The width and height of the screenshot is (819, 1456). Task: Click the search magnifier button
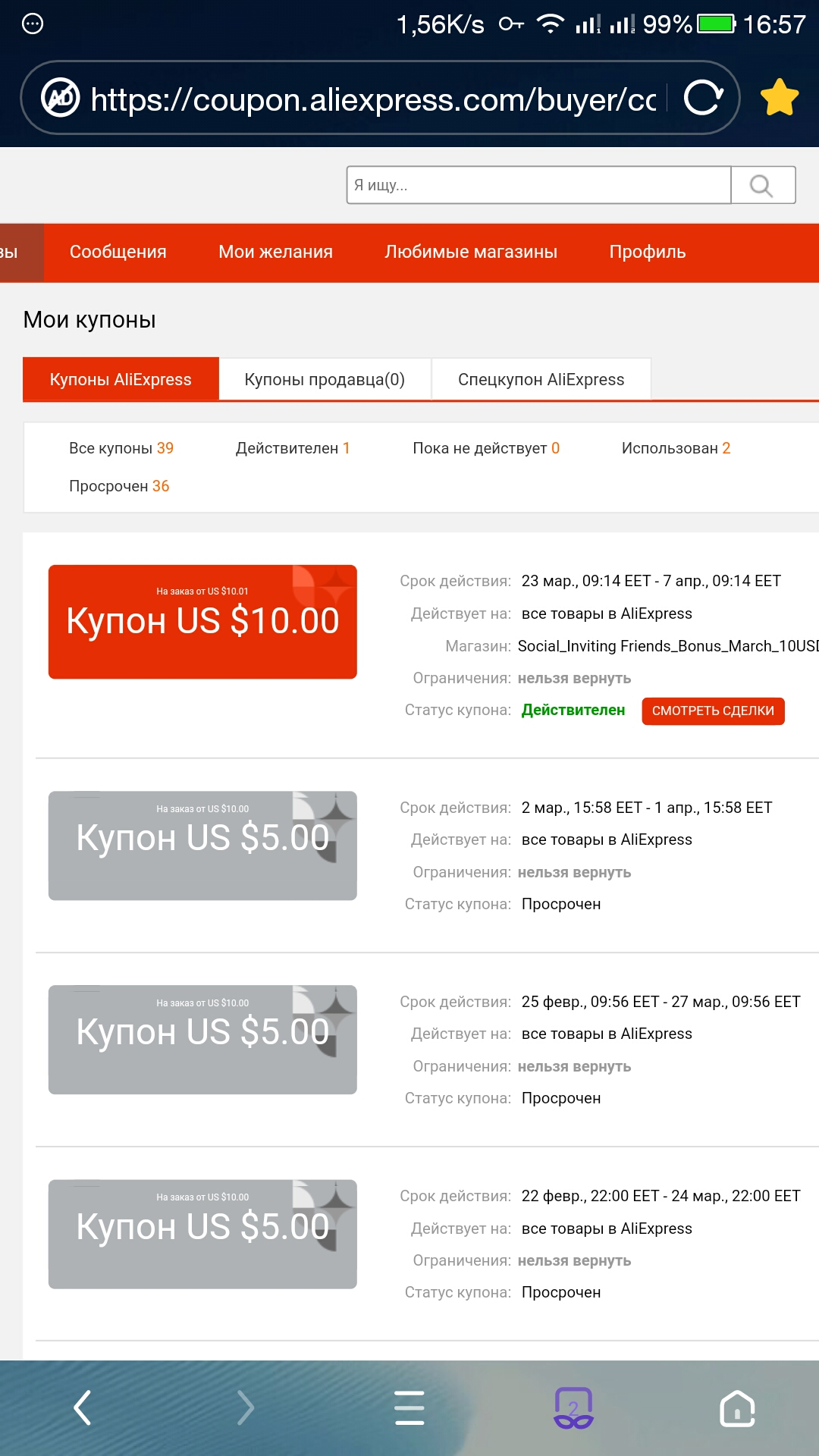tap(762, 185)
